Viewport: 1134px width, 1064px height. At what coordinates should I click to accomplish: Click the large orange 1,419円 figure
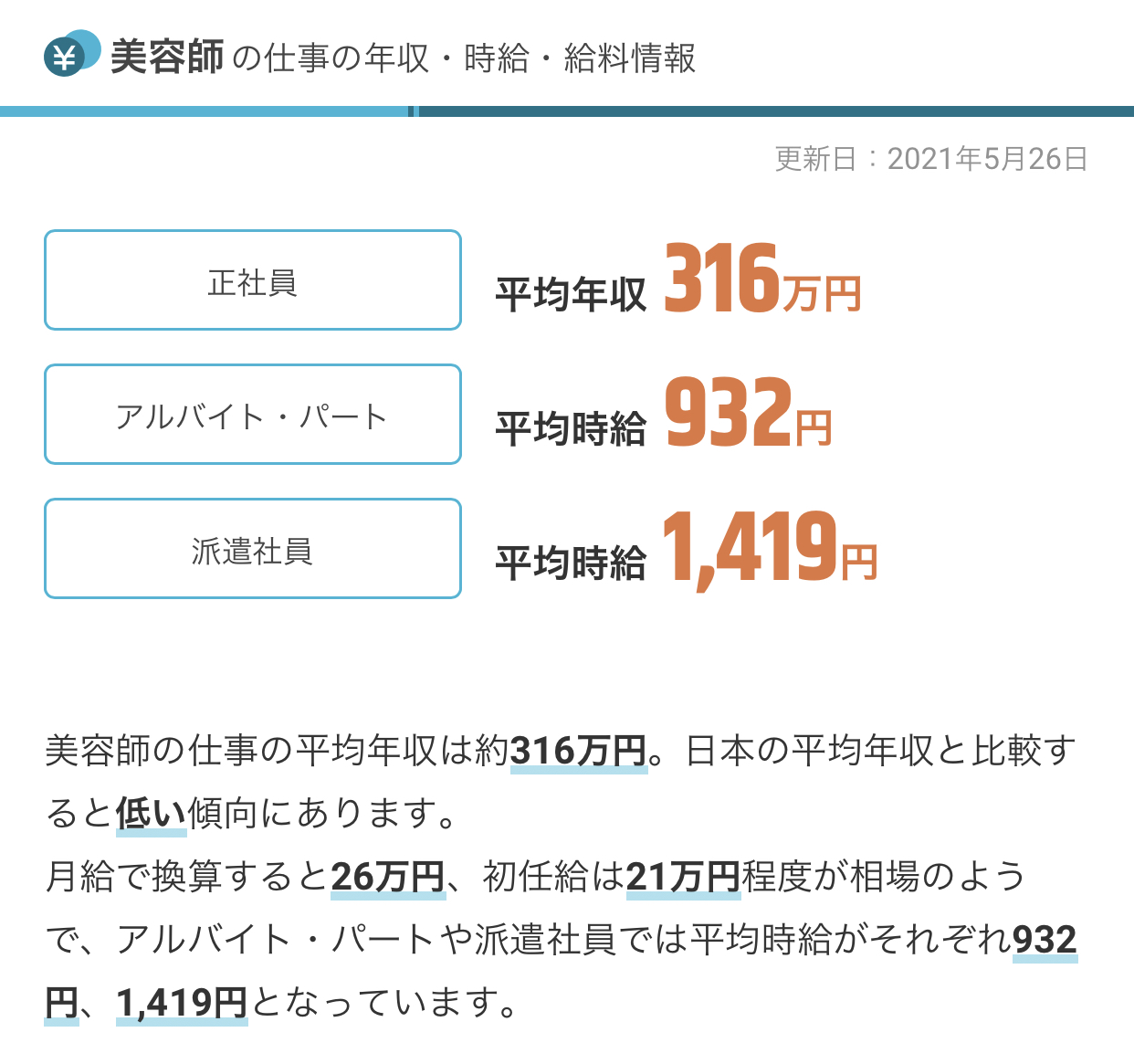[769, 548]
